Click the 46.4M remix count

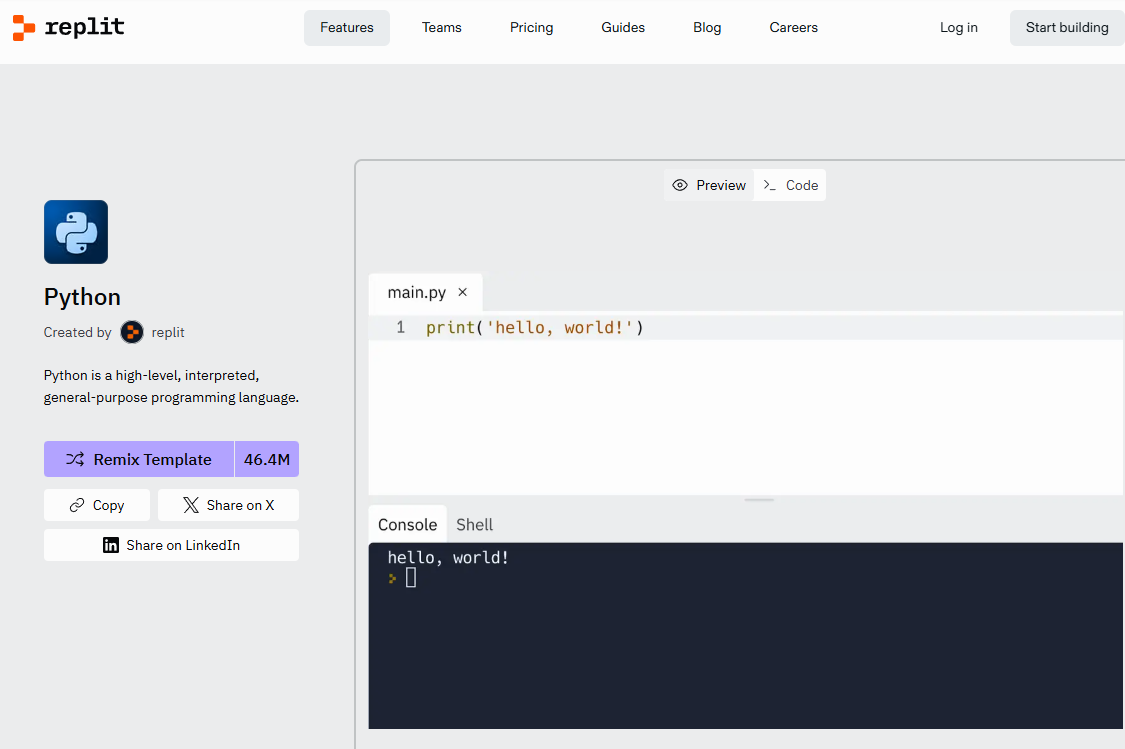[x=267, y=459]
